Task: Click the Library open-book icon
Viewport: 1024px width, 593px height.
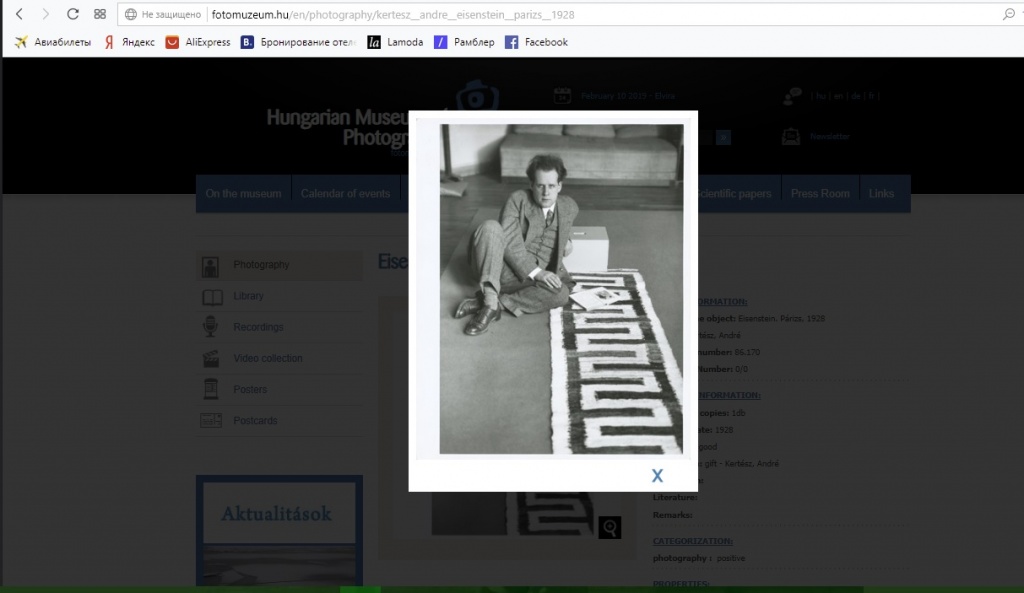Action: pos(212,297)
